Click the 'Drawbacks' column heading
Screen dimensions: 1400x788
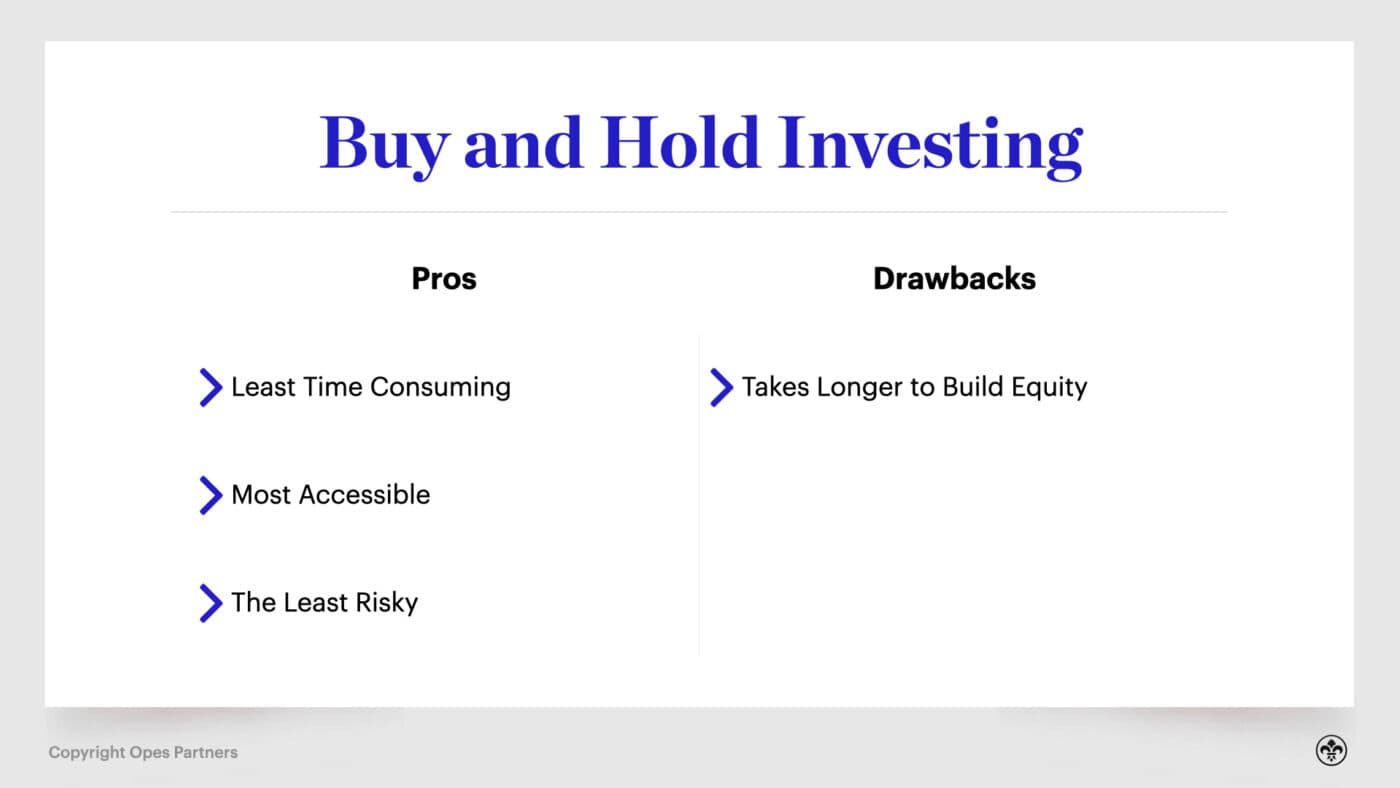(954, 278)
